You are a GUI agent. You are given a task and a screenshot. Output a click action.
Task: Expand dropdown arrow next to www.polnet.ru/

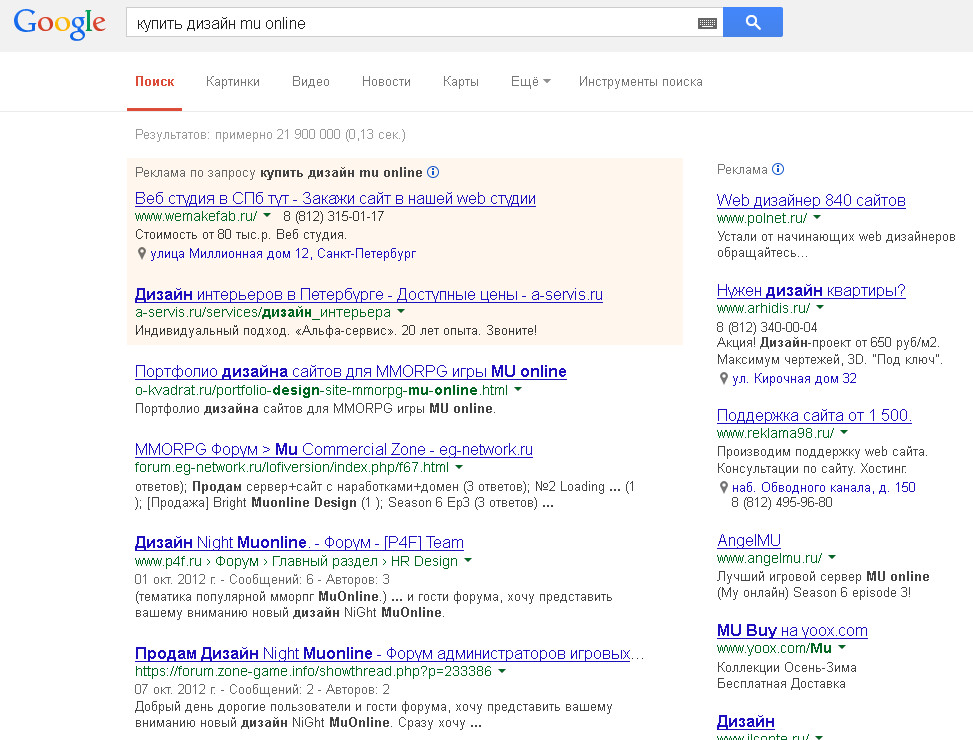pos(817,217)
